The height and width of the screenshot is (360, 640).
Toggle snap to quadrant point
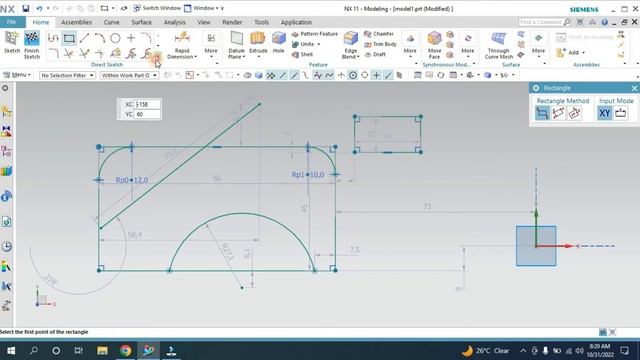click(364, 75)
